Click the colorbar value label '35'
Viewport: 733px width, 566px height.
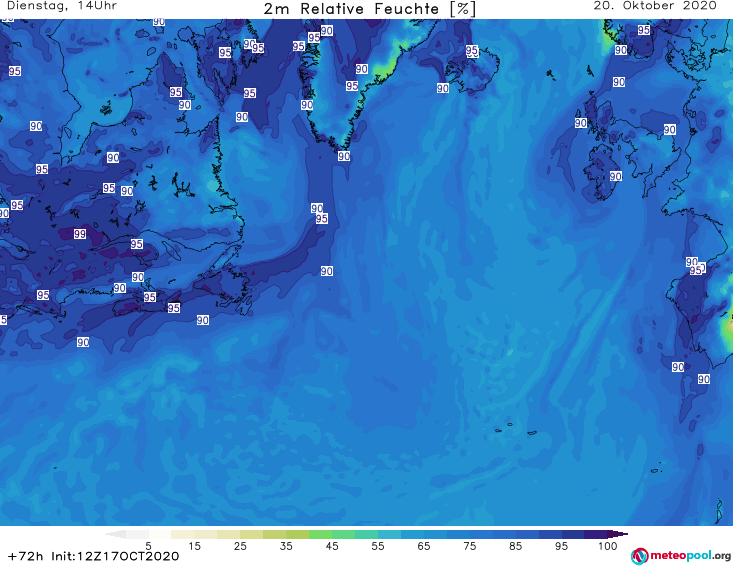tap(286, 546)
